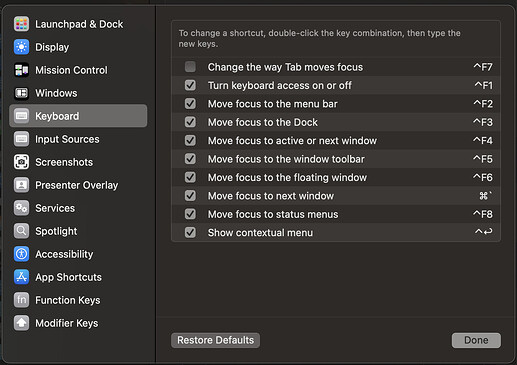The width and height of the screenshot is (517, 365).
Task: Uncheck Move focus to status menus
Action: 190,214
